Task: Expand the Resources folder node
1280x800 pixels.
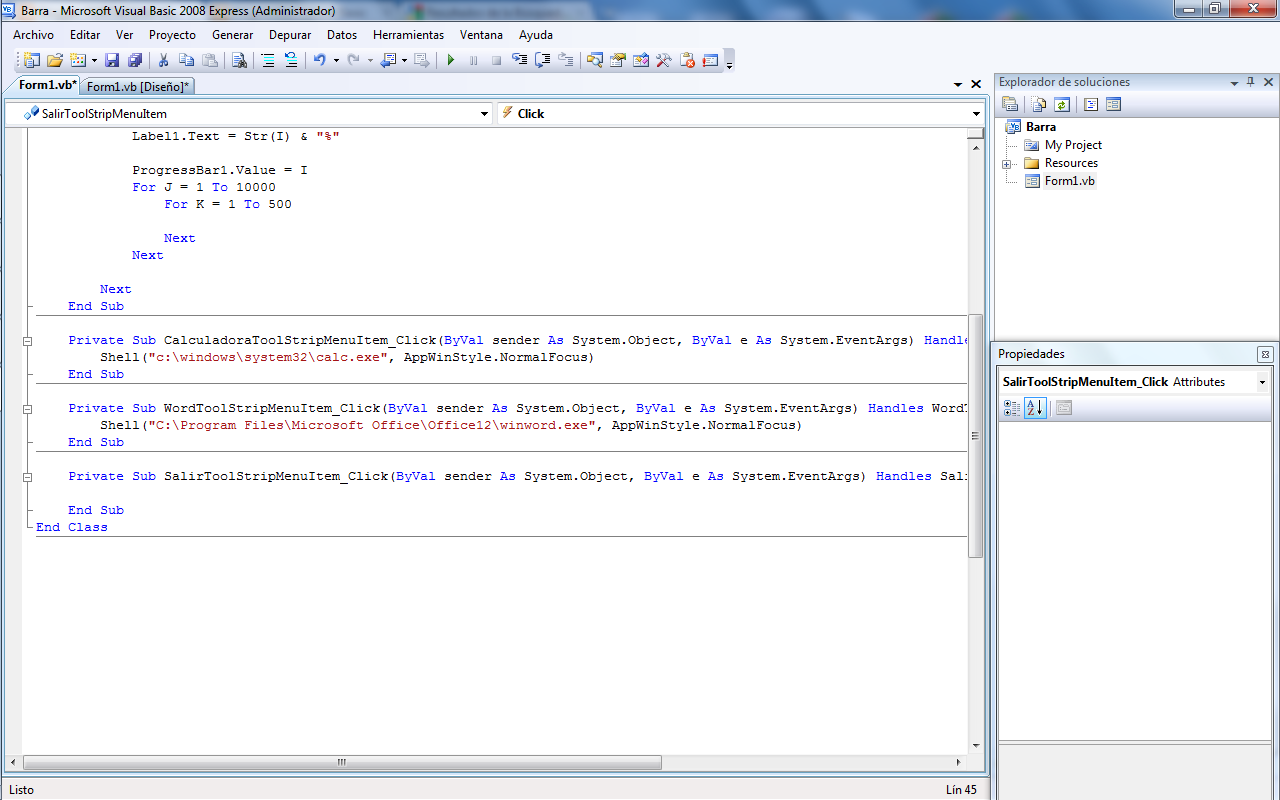Action: click(1007, 164)
